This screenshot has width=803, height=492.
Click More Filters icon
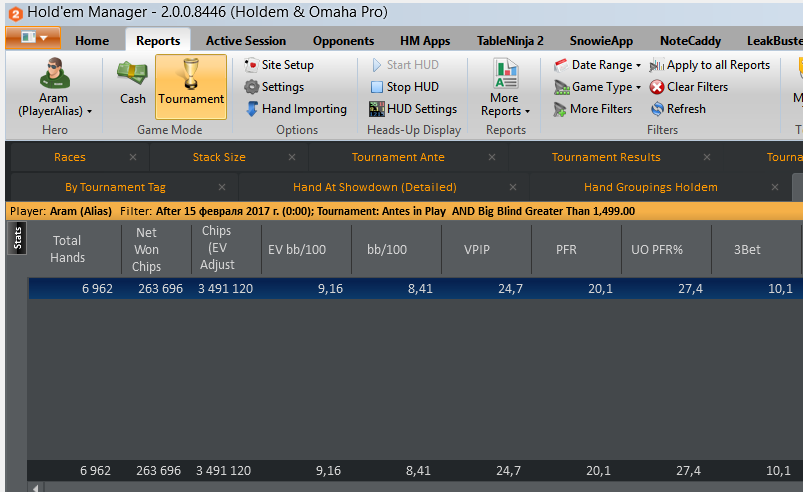point(560,110)
